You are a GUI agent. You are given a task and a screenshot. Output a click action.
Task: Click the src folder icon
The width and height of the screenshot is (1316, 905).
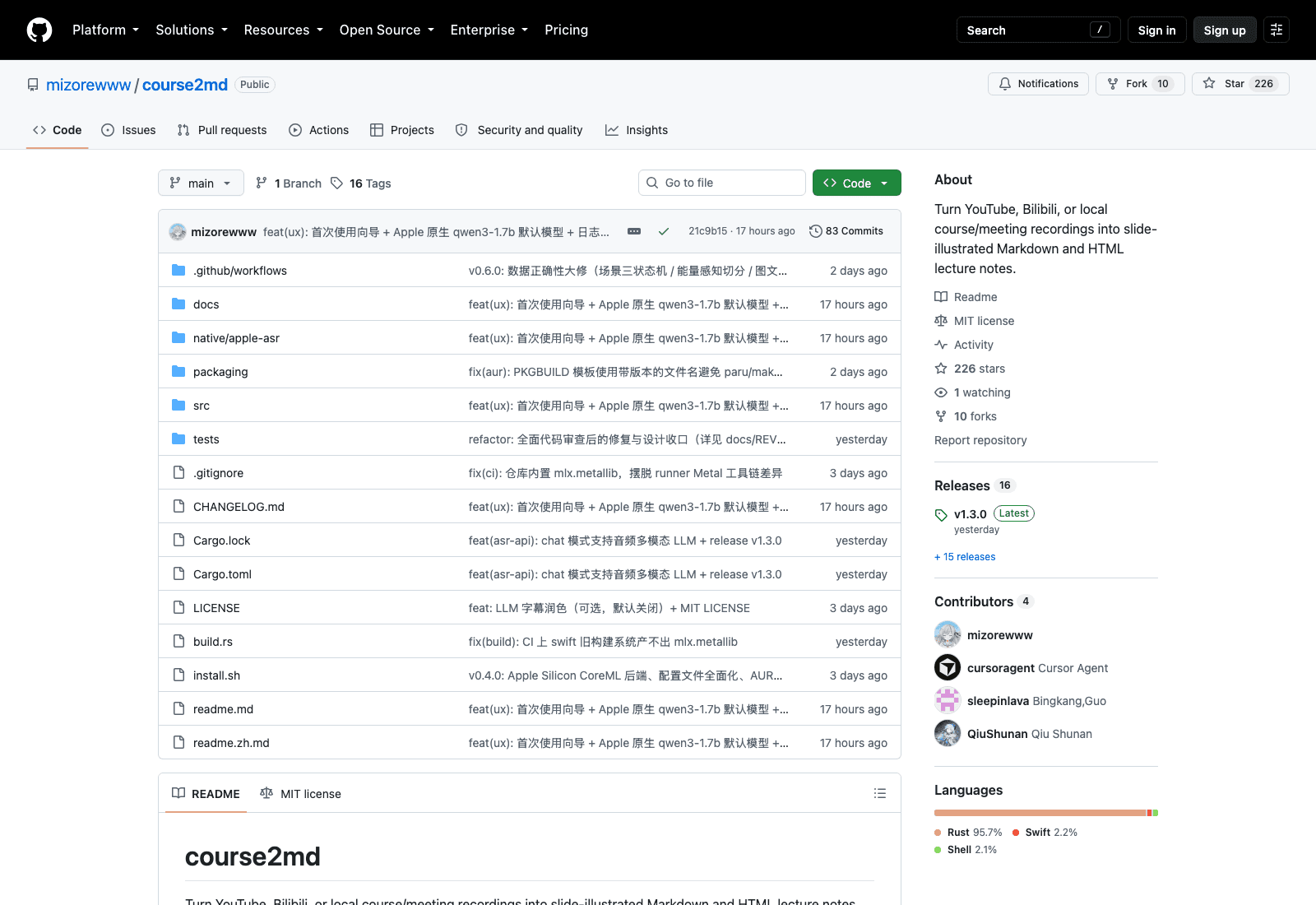click(x=178, y=405)
